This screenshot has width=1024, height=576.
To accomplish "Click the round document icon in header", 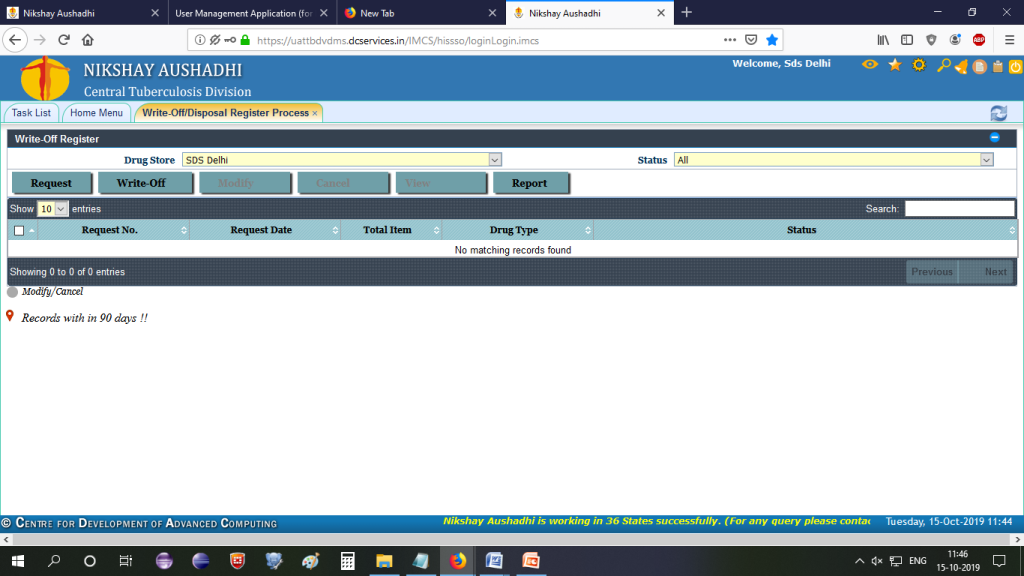I will click(x=980, y=67).
